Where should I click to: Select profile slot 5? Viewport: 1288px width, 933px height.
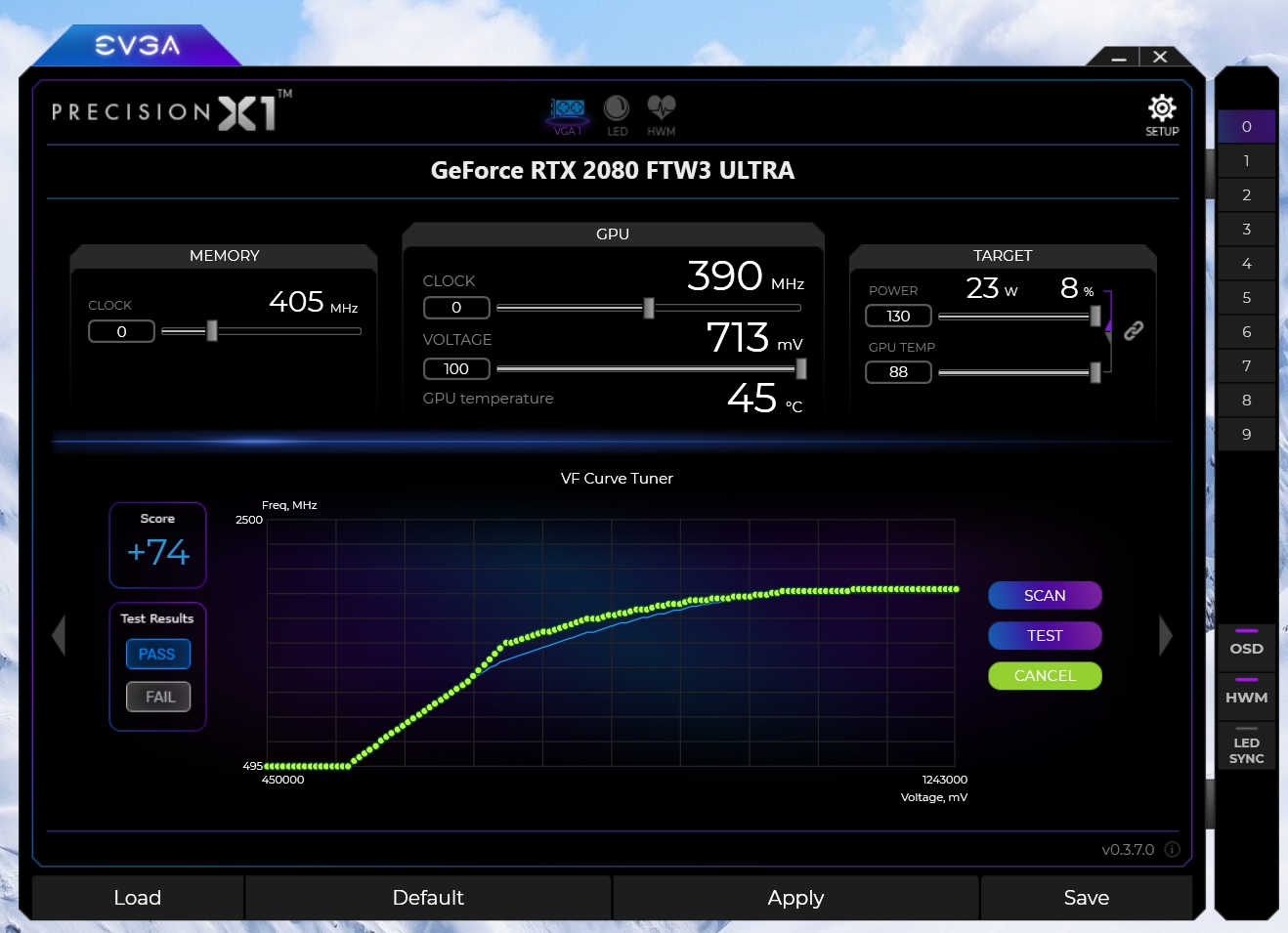tap(1246, 297)
